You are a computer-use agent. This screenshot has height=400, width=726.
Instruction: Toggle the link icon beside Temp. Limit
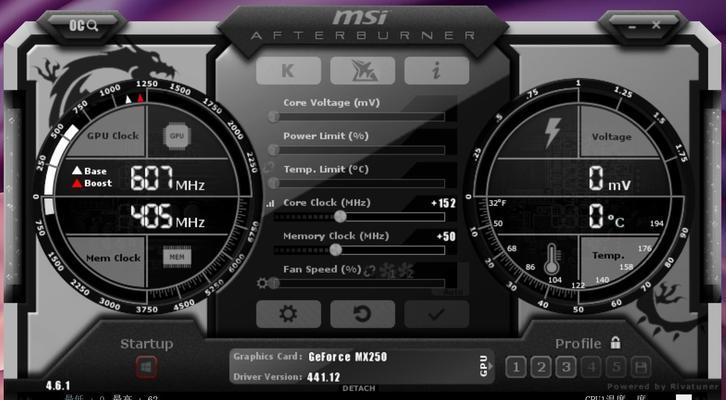click(x=270, y=168)
